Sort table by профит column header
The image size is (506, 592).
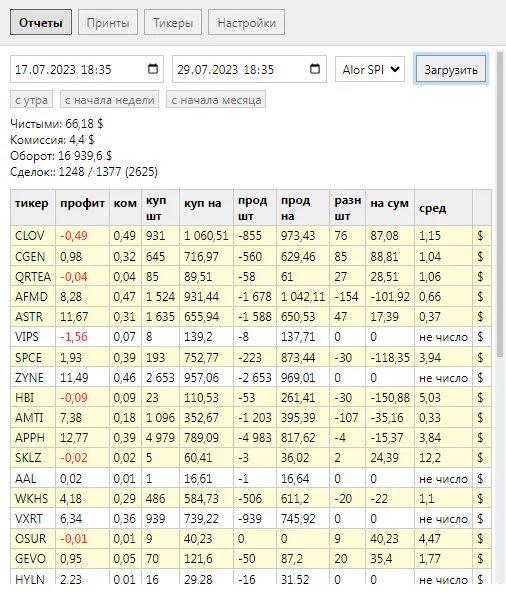coord(82,203)
